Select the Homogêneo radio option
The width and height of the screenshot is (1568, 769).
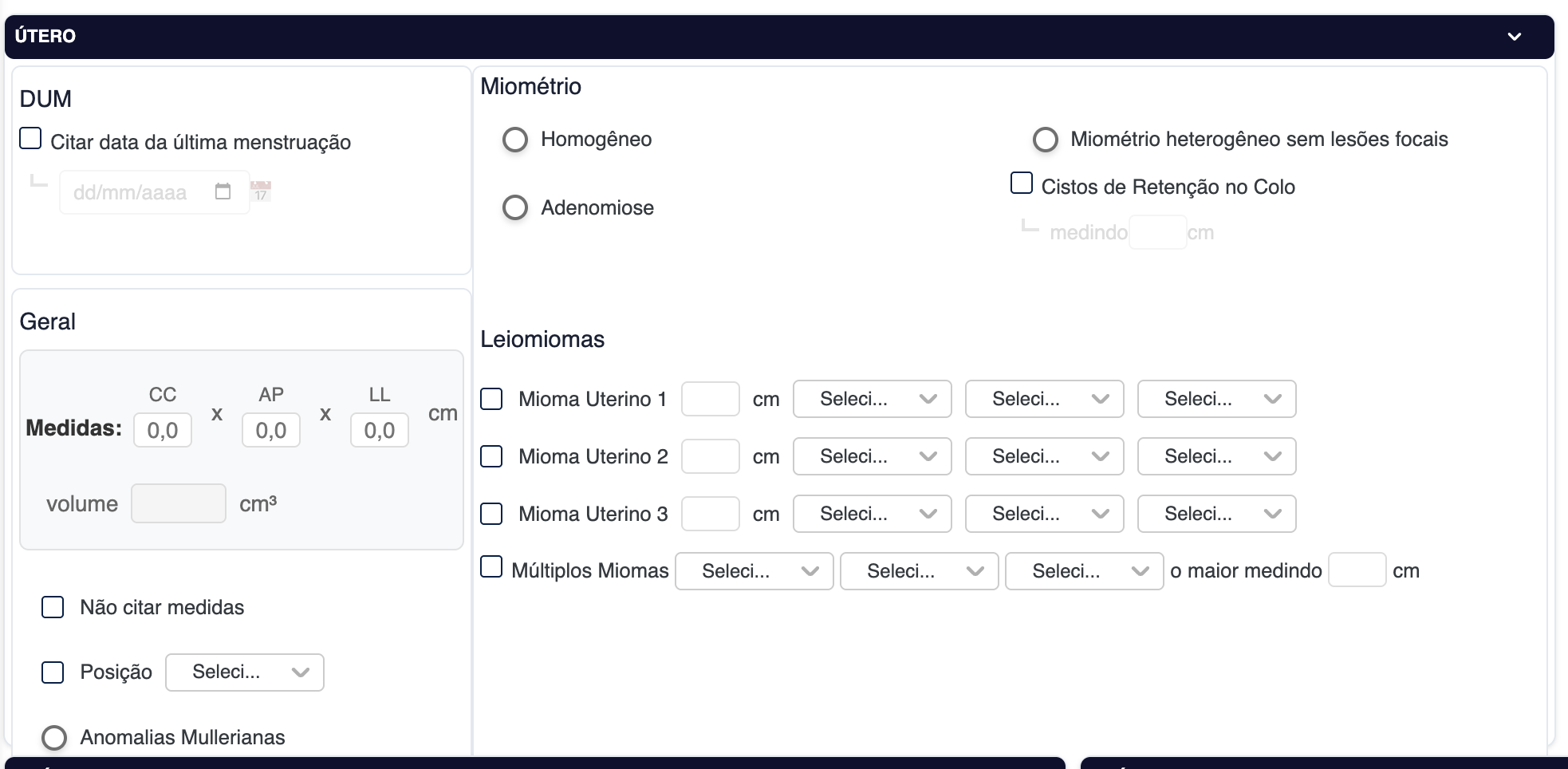(x=515, y=140)
